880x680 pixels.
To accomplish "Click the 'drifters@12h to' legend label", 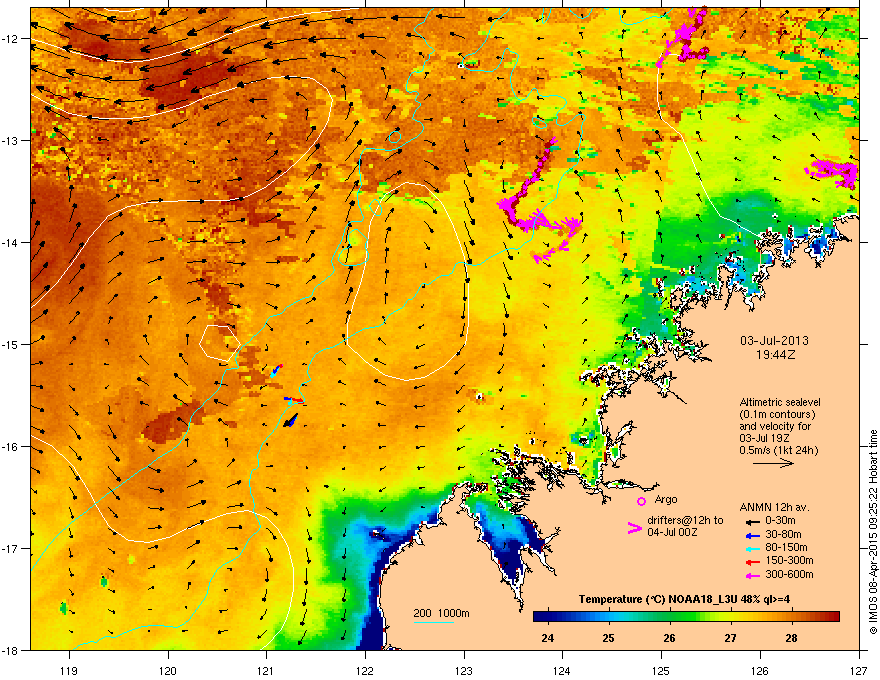I will click(x=685, y=521).
